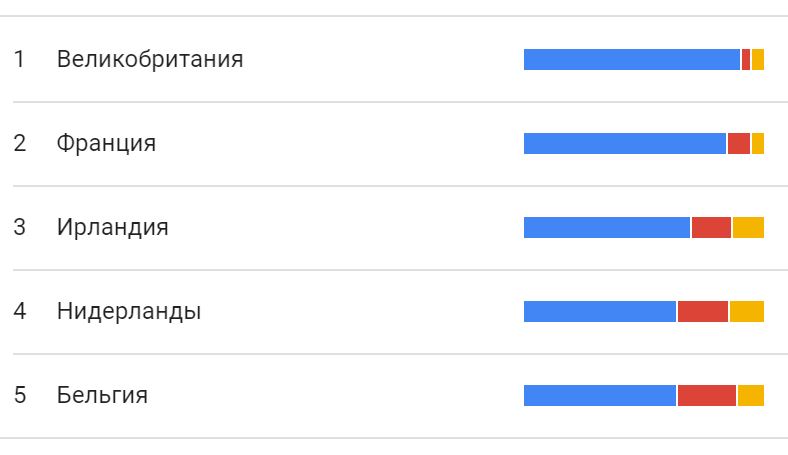Click the blue bar segment for Великобритания

coord(631,60)
